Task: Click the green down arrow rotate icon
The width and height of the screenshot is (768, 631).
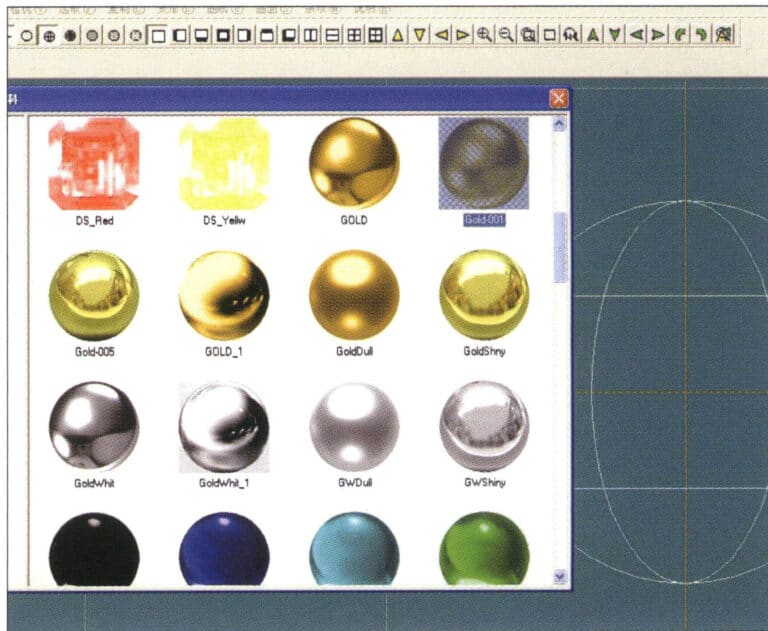Action: click(x=615, y=34)
